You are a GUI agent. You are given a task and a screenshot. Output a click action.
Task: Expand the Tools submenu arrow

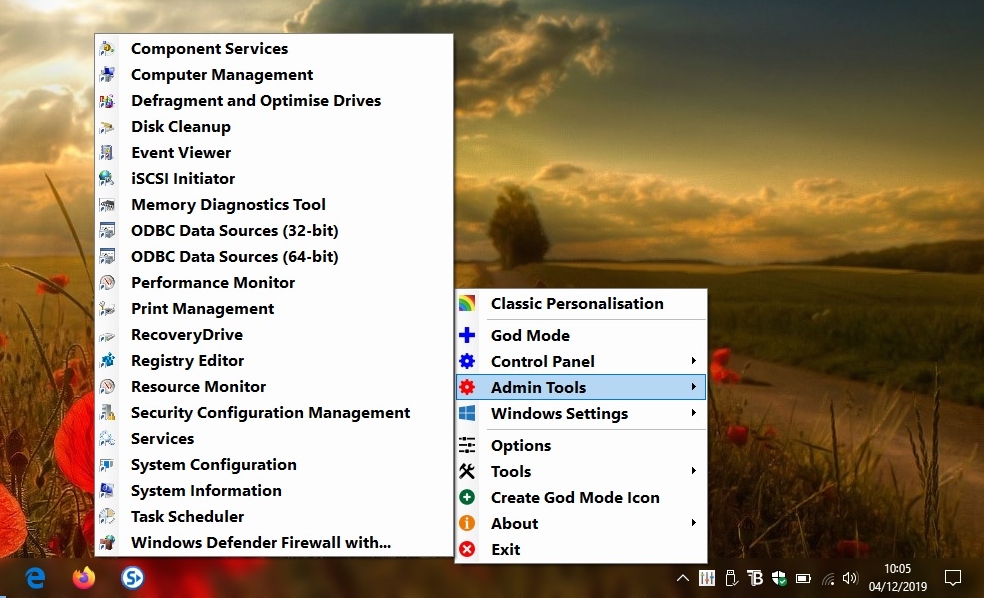tap(693, 471)
